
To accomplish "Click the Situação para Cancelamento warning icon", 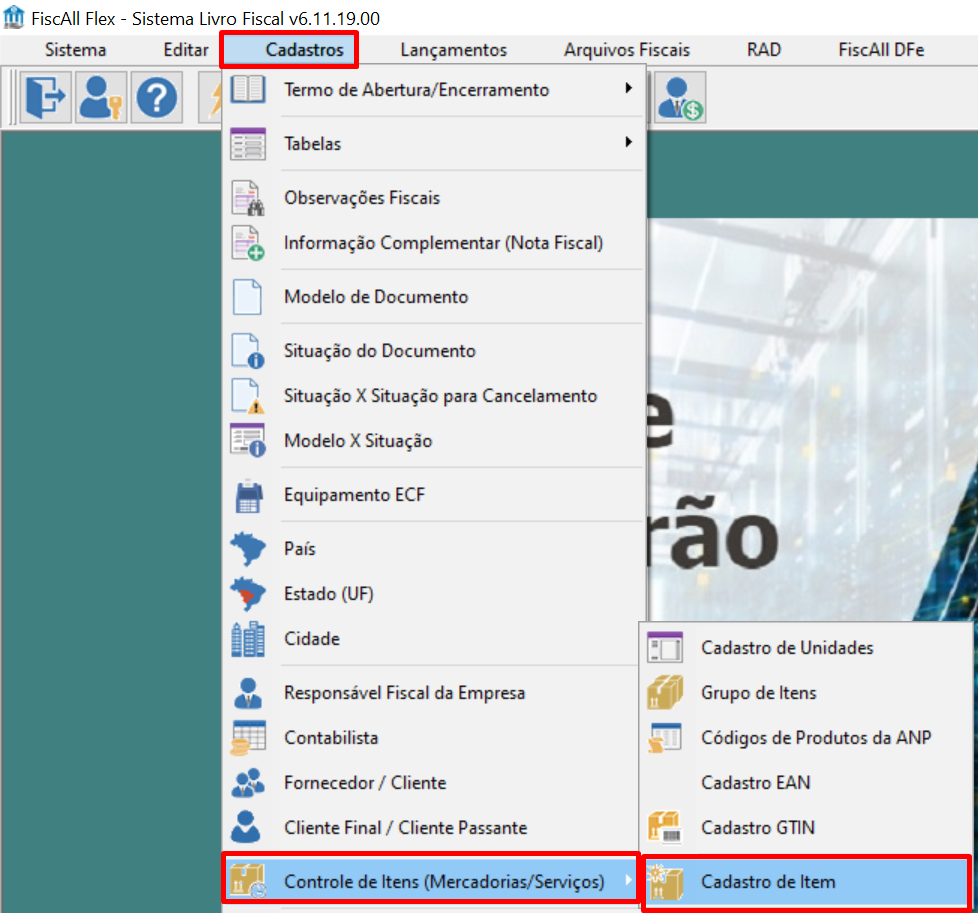I will pos(248,395).
